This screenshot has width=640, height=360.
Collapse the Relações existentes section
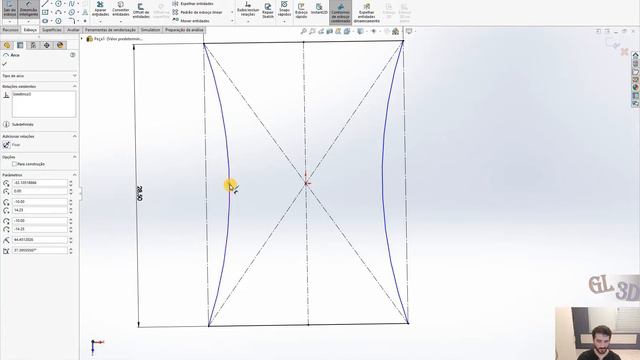tap(74, 87)
